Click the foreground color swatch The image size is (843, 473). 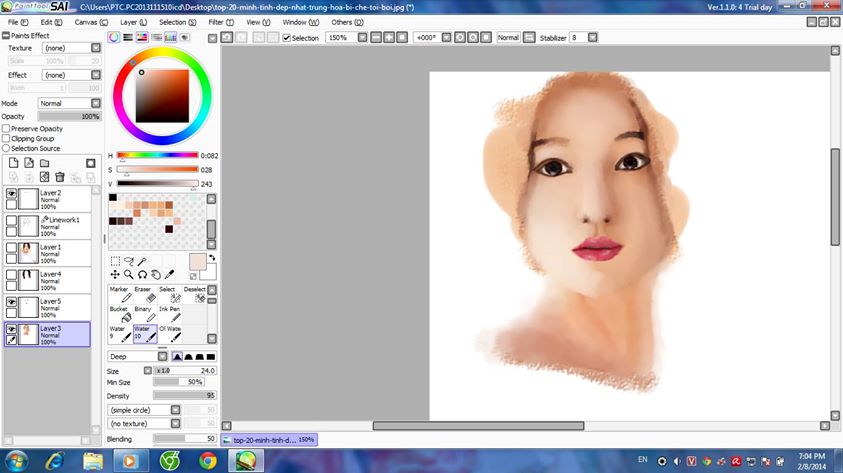tap(197, 262)
